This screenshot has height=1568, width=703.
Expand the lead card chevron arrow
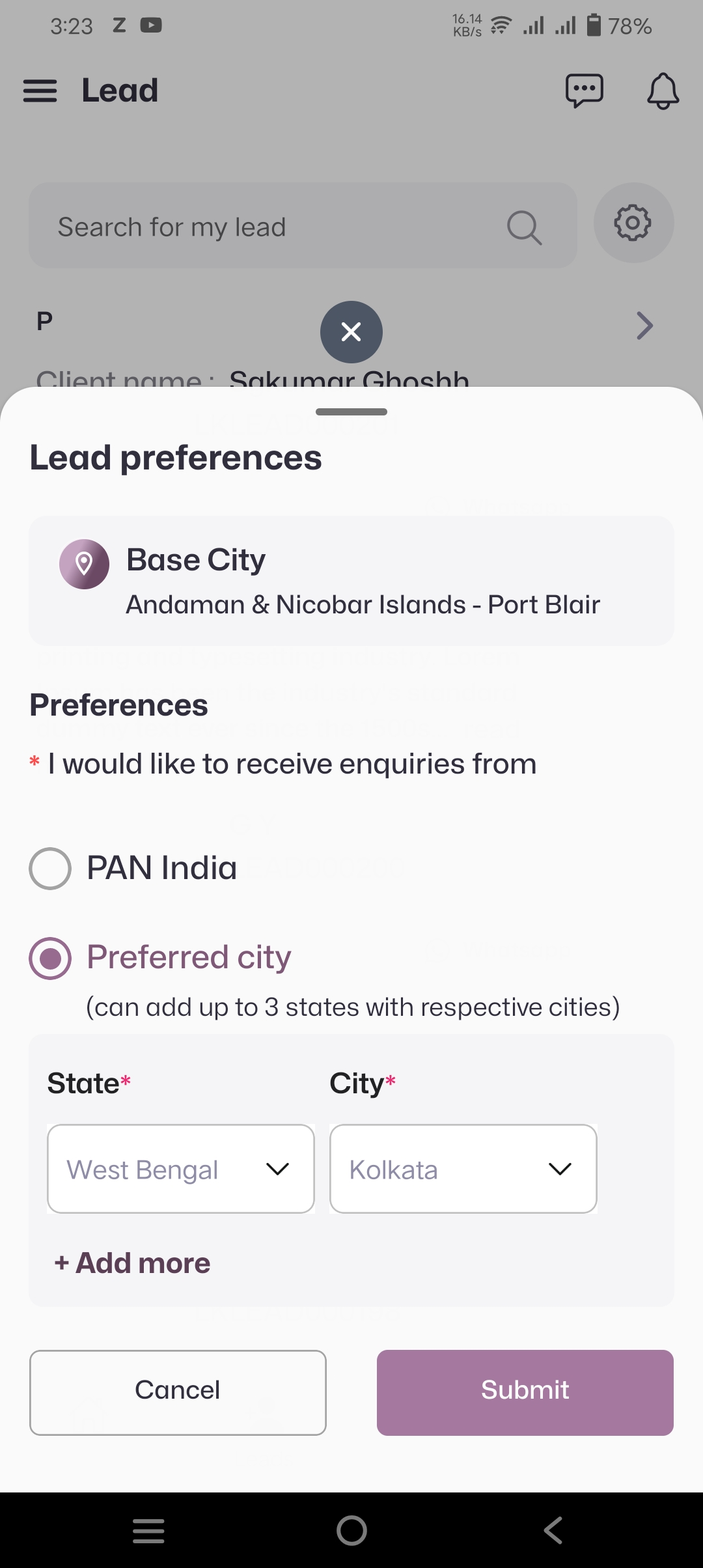point(644,326)
